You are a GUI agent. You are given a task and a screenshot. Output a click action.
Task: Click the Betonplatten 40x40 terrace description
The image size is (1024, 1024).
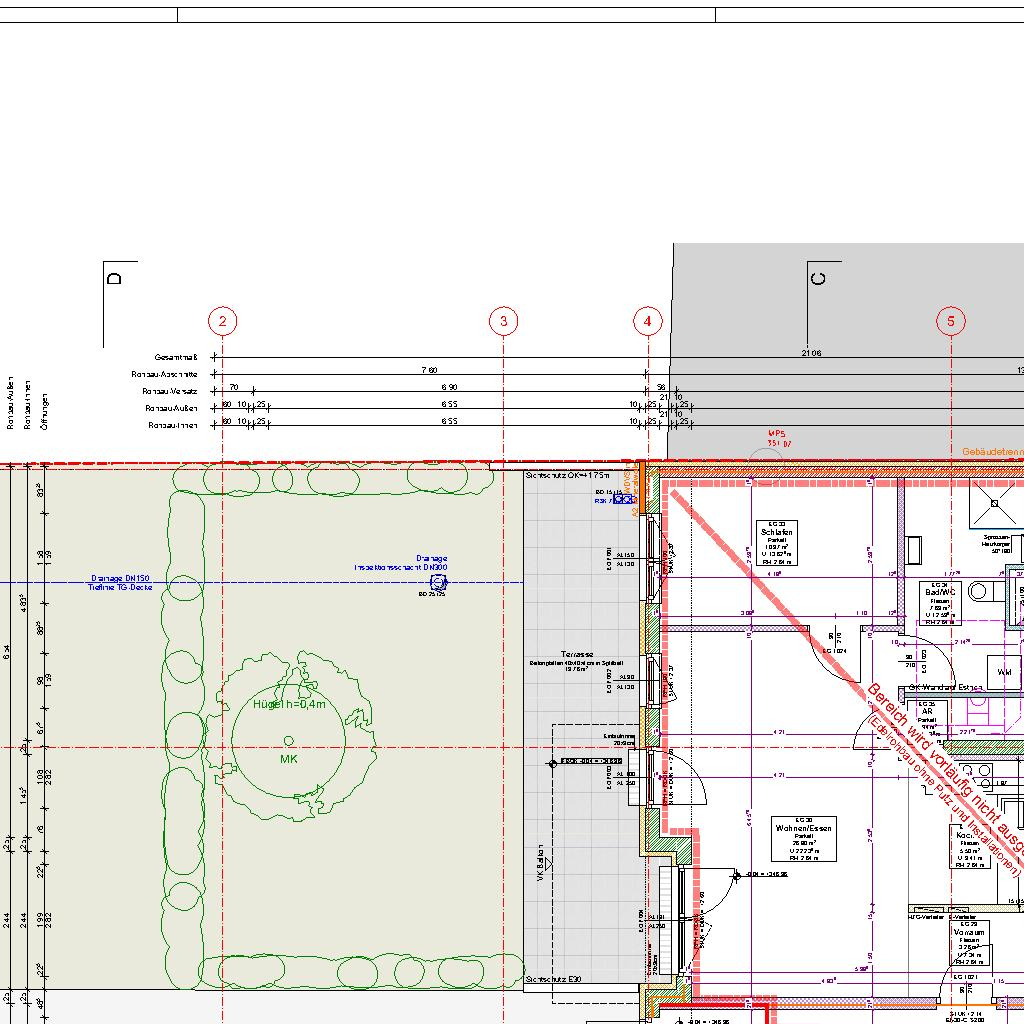click(x=577, y=663)
